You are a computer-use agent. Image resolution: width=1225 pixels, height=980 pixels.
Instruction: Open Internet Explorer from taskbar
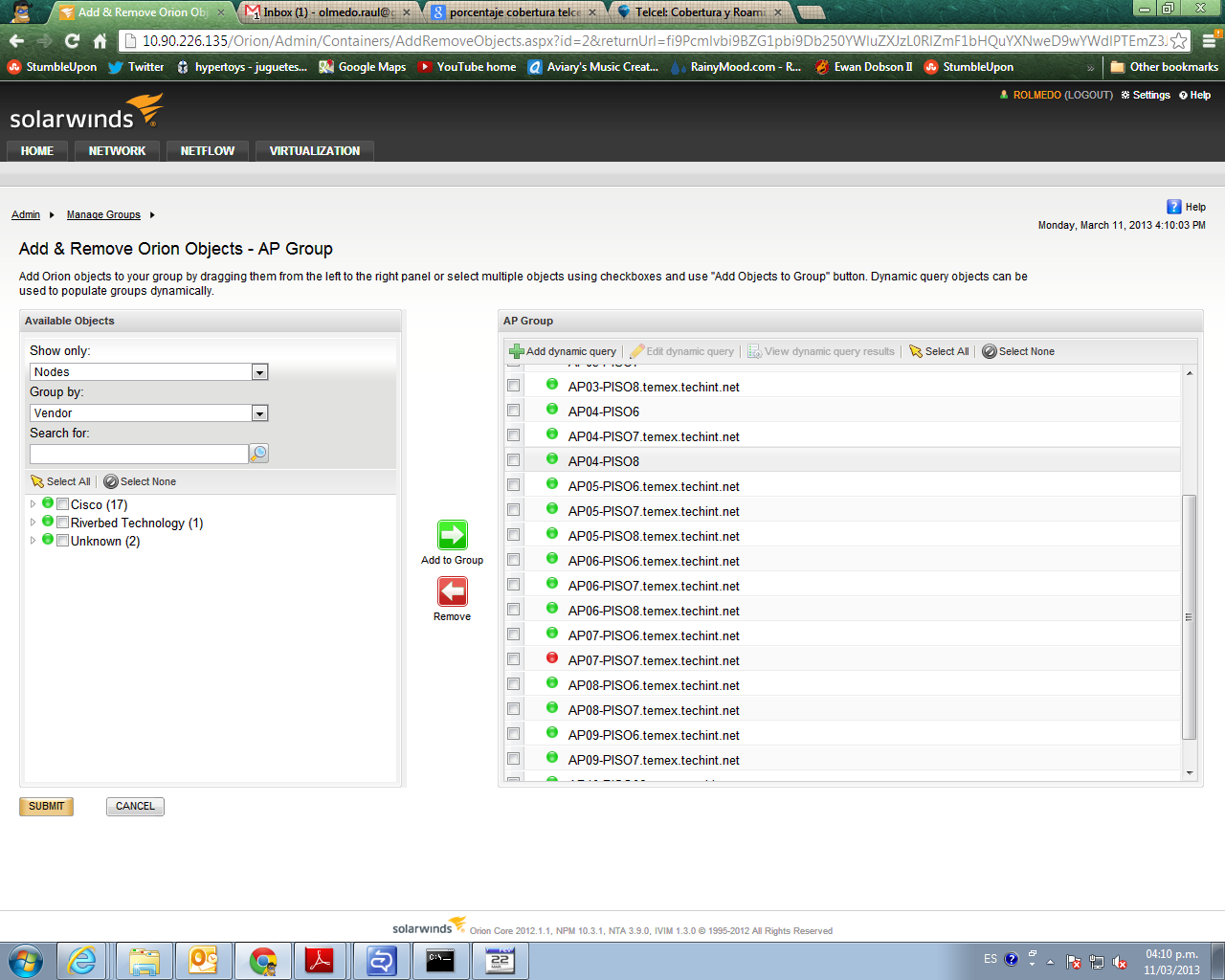click(x=82, y=961)
